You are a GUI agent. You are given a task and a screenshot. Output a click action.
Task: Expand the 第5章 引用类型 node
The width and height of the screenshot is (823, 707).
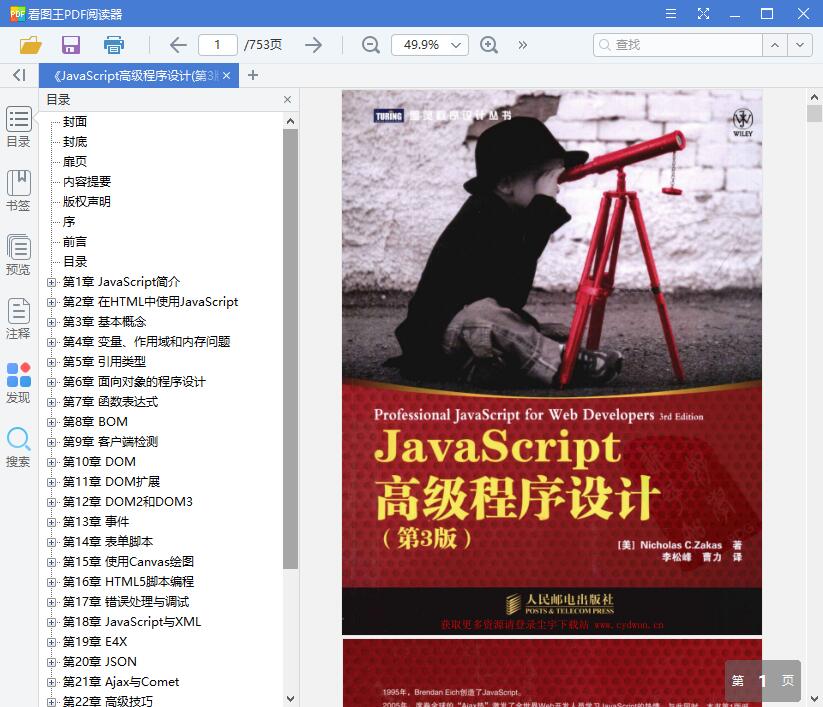51,362
